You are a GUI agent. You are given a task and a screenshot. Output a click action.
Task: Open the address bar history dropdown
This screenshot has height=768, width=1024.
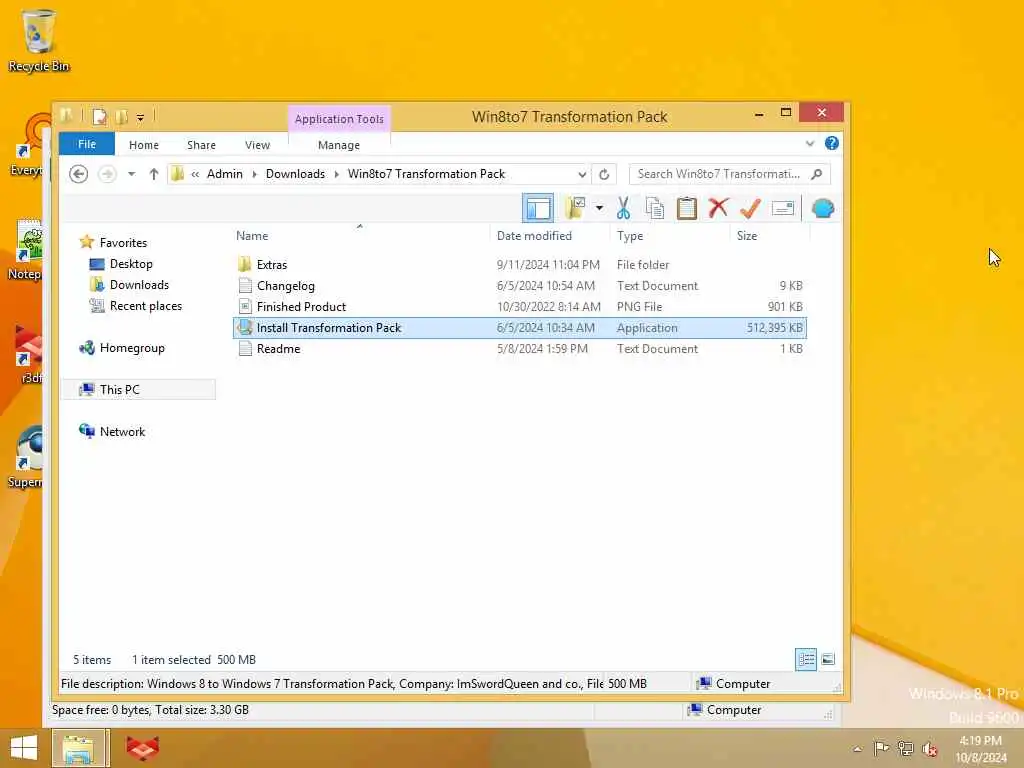coord(581,174)
